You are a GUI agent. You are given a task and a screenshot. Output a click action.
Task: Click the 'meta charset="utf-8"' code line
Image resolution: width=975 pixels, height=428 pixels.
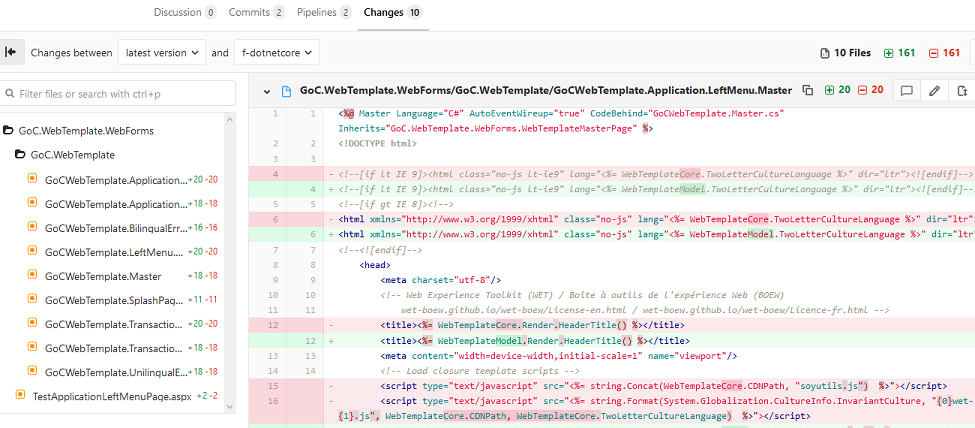click(x=441, y=280)
